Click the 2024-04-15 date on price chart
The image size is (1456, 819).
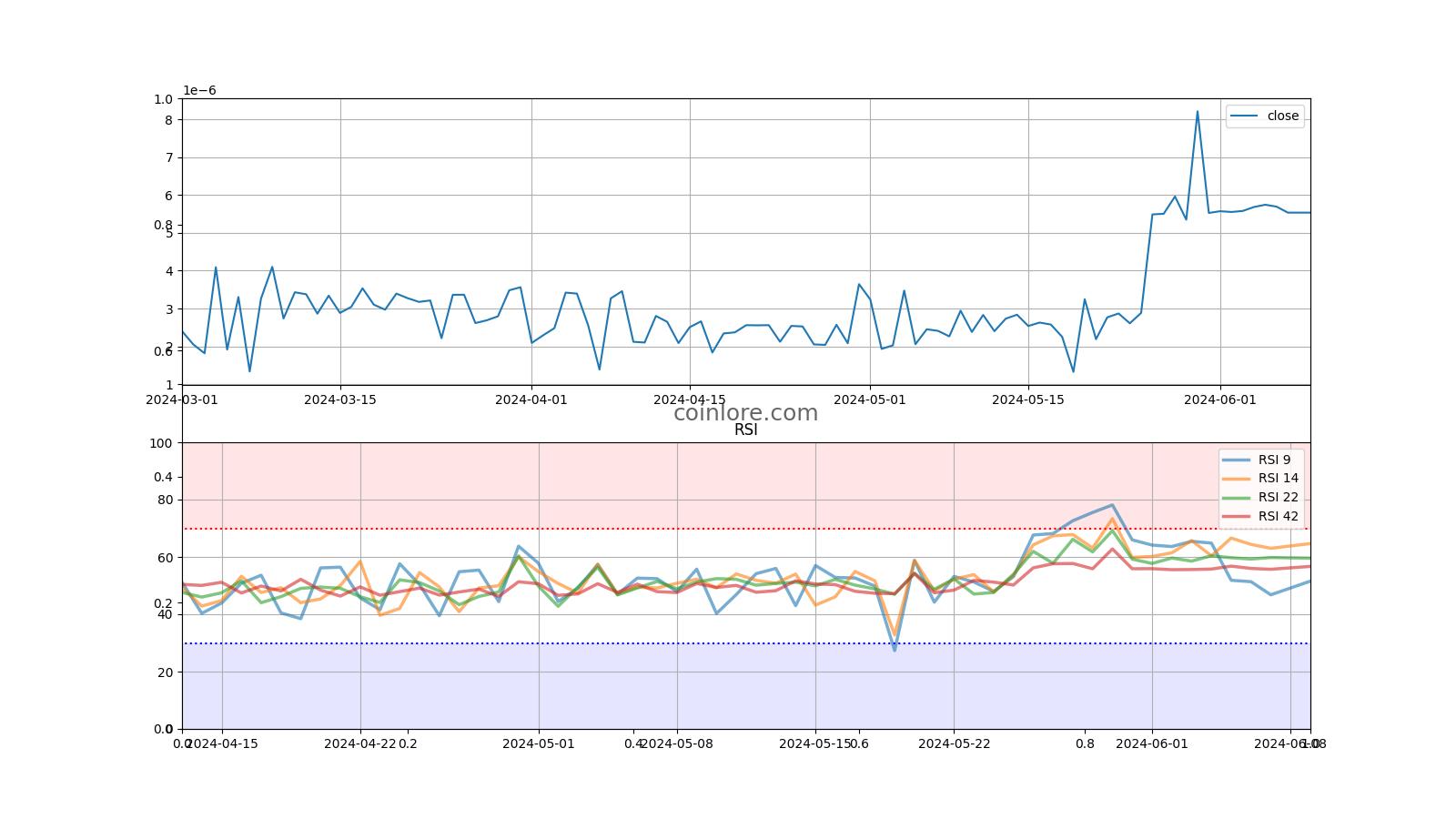pyautogui.click(x=690, y=399)
